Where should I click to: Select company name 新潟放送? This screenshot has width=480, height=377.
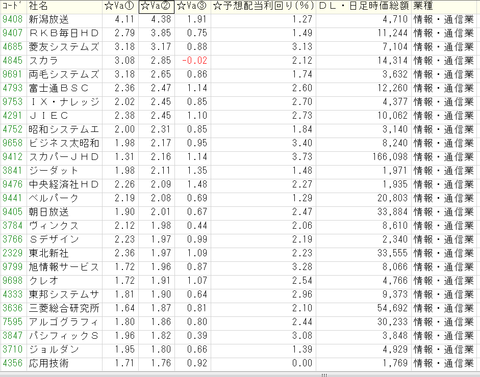49,19
